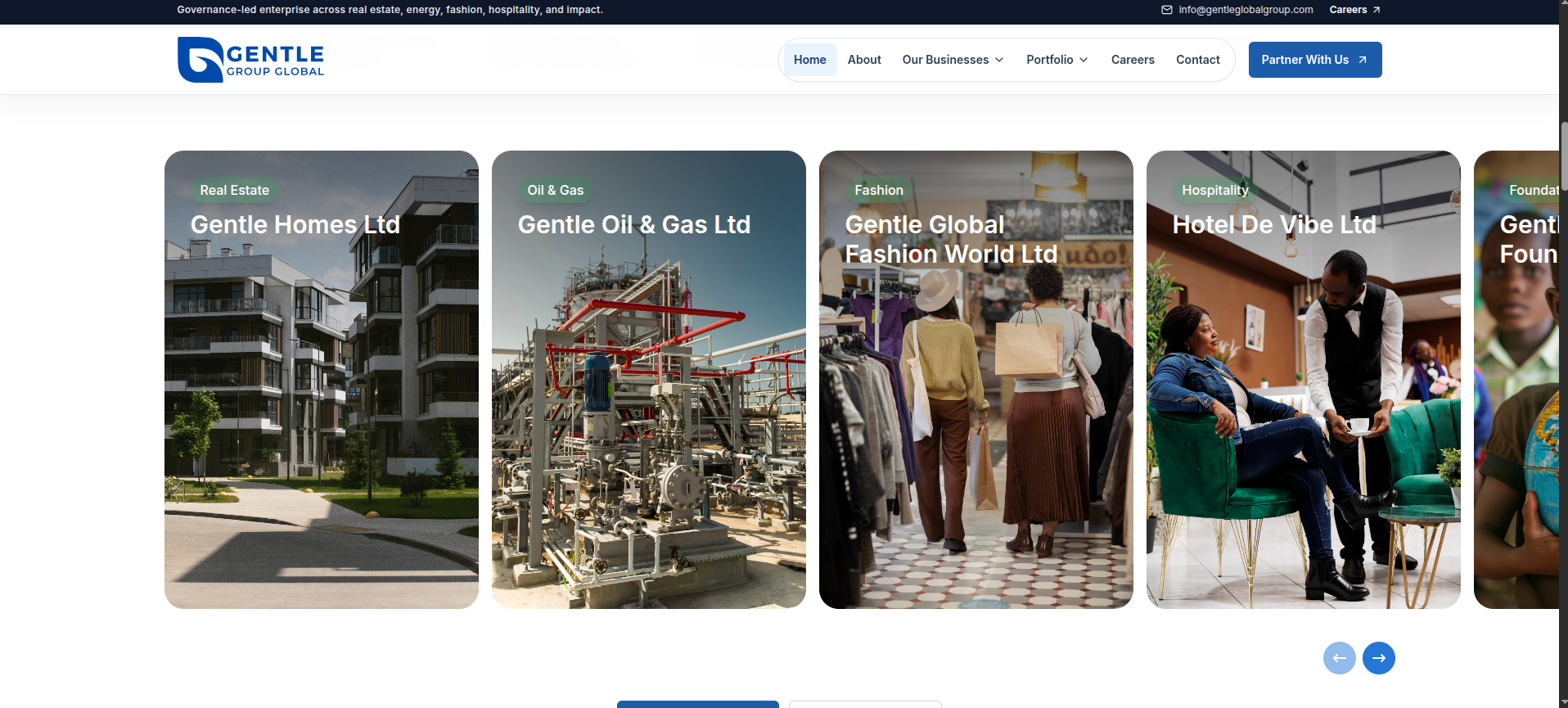Open the Gentle Oil & Gas Ltd card
Screen dimensions: 1568x708
coord(649,380)
